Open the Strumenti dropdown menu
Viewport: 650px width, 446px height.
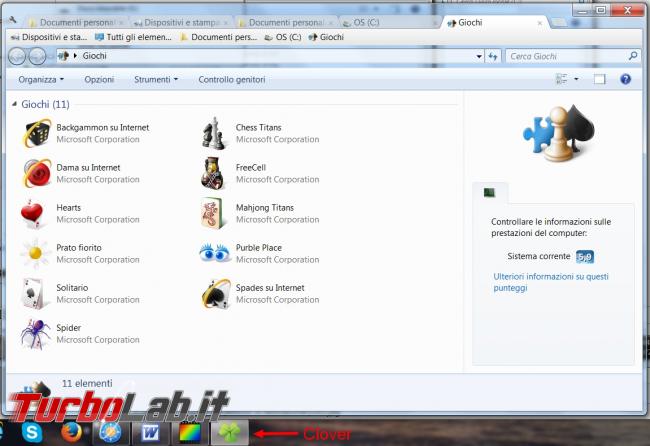click(156, 79)
